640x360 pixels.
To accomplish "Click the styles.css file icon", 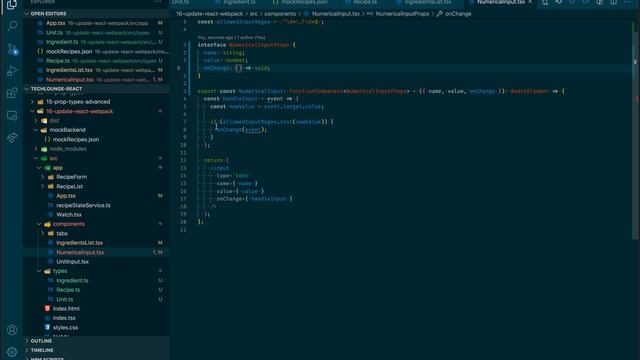I will point(47,327).
